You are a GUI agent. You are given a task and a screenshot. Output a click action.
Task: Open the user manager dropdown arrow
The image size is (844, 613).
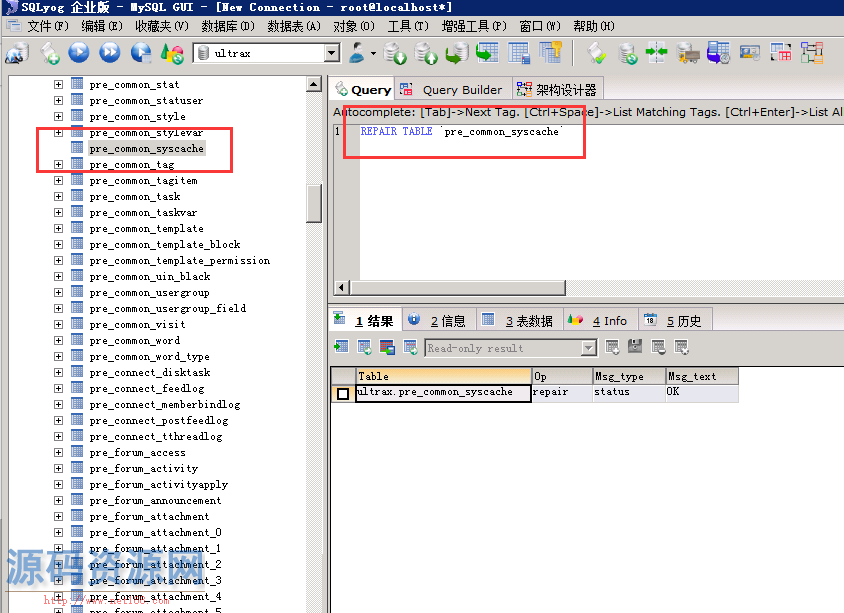[373, 53]
